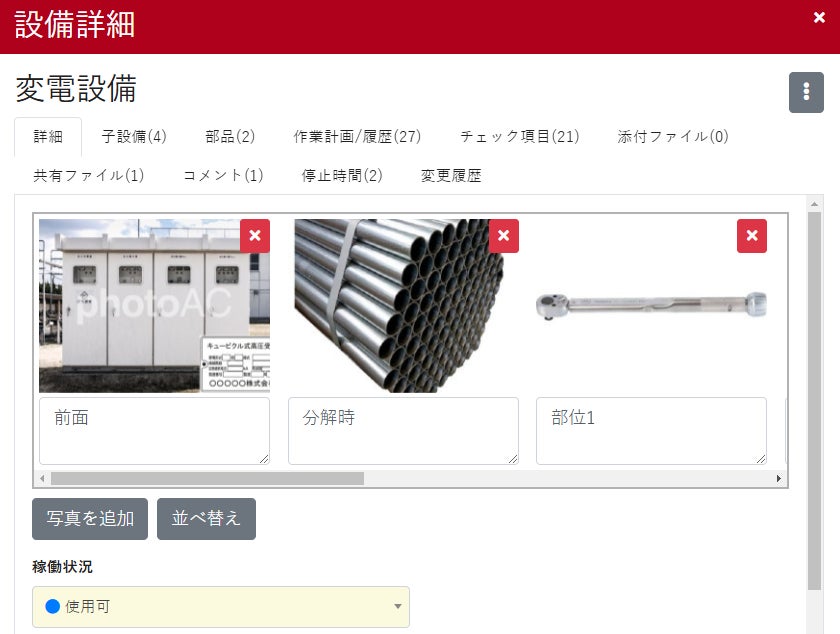This screenshot has width=840, height=634.
Task: Open the three-dot options menu
Action: (x=806, y=92)
